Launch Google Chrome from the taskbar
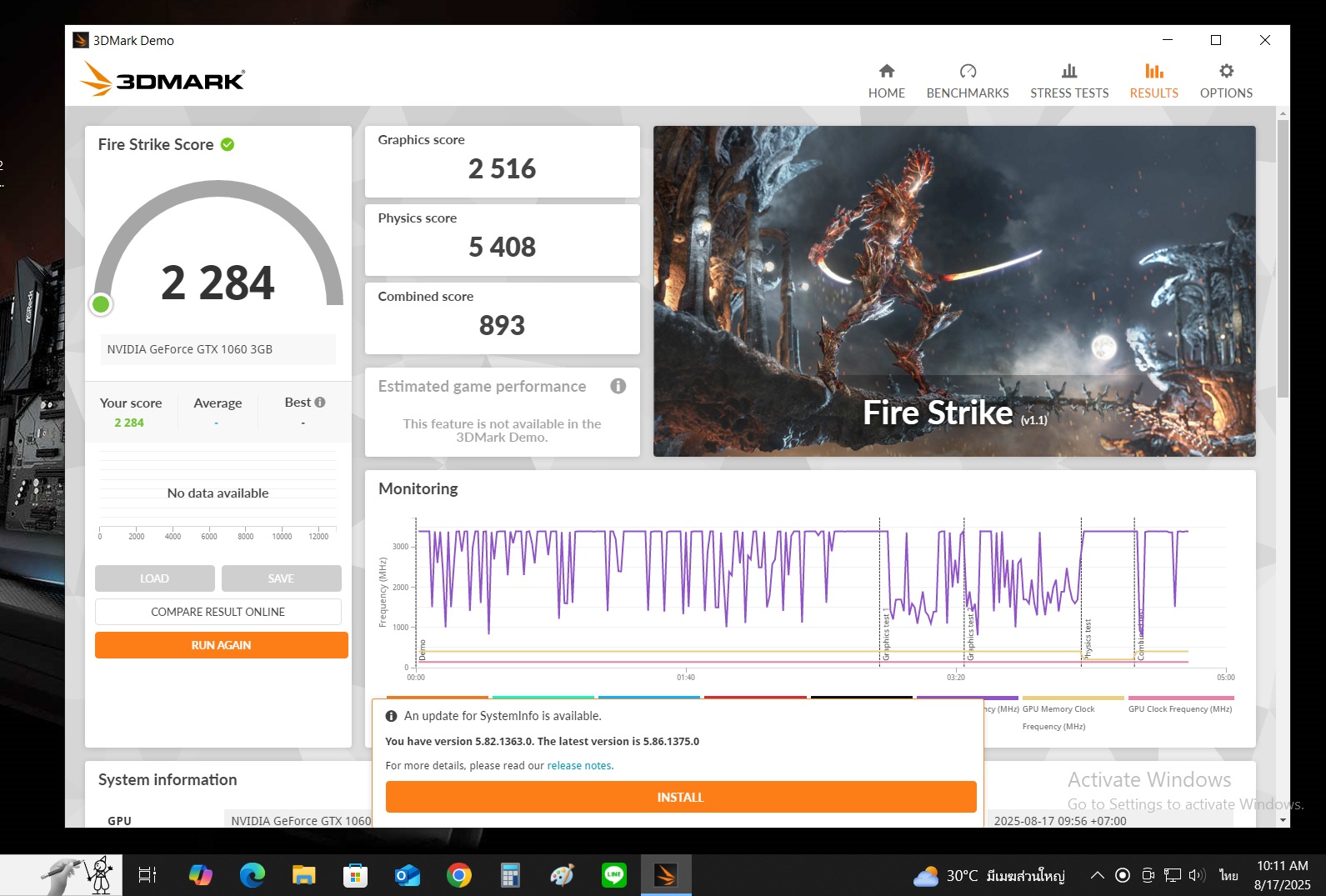This screenshot has width=1326, height=896. (459, 875)
